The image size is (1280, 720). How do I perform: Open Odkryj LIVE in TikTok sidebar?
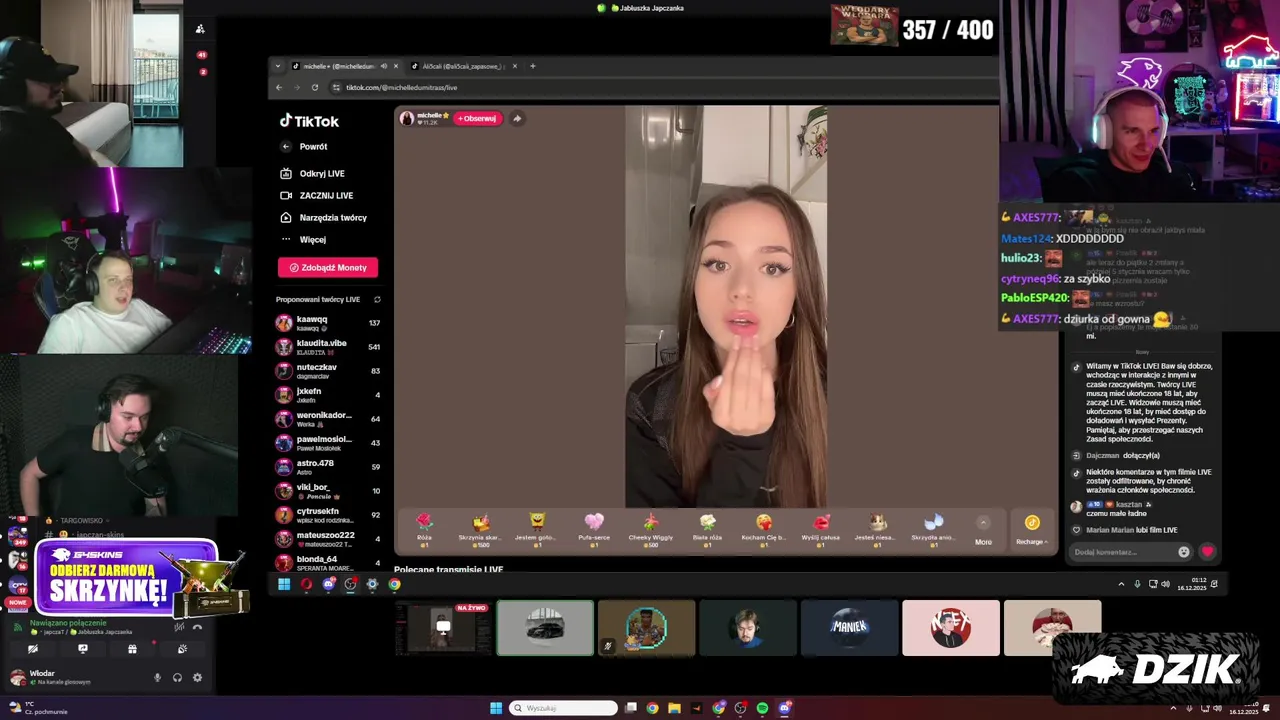click(x=313, y=173)
